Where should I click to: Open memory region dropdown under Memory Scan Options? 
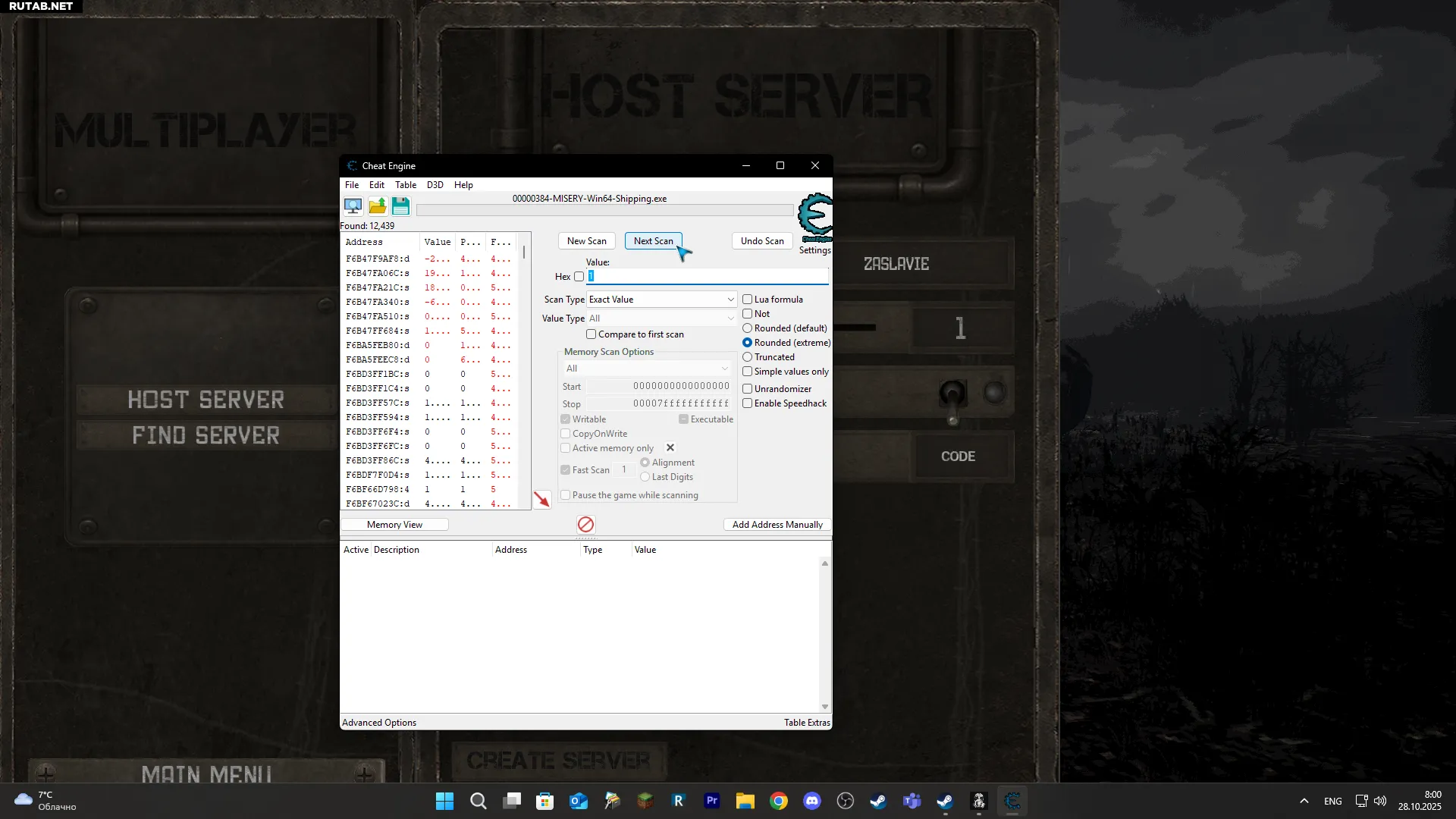[647, 369]
